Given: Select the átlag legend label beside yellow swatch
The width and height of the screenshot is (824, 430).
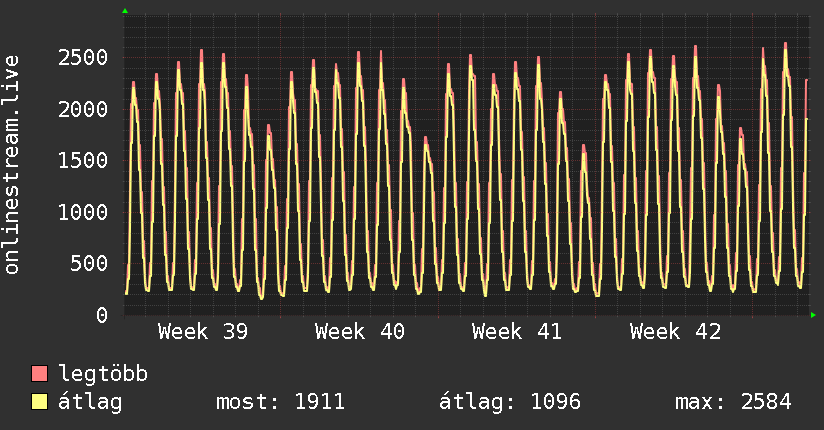Looking at the screenshot, I should [90, 402].
